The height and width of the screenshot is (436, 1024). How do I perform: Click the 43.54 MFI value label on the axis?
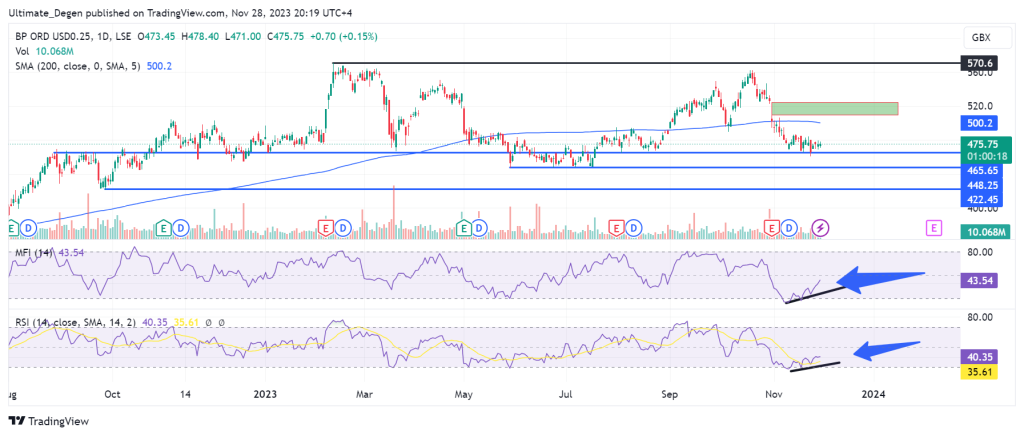978,281
